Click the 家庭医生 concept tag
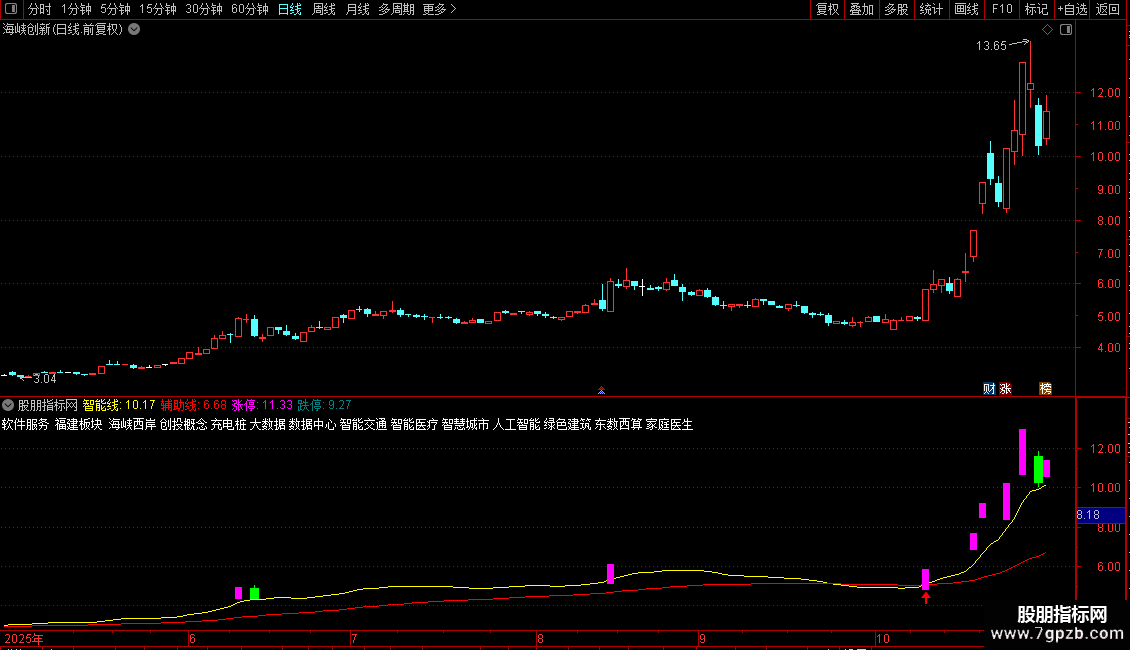This screenshot has height=650, width=1130. point(669,424)
